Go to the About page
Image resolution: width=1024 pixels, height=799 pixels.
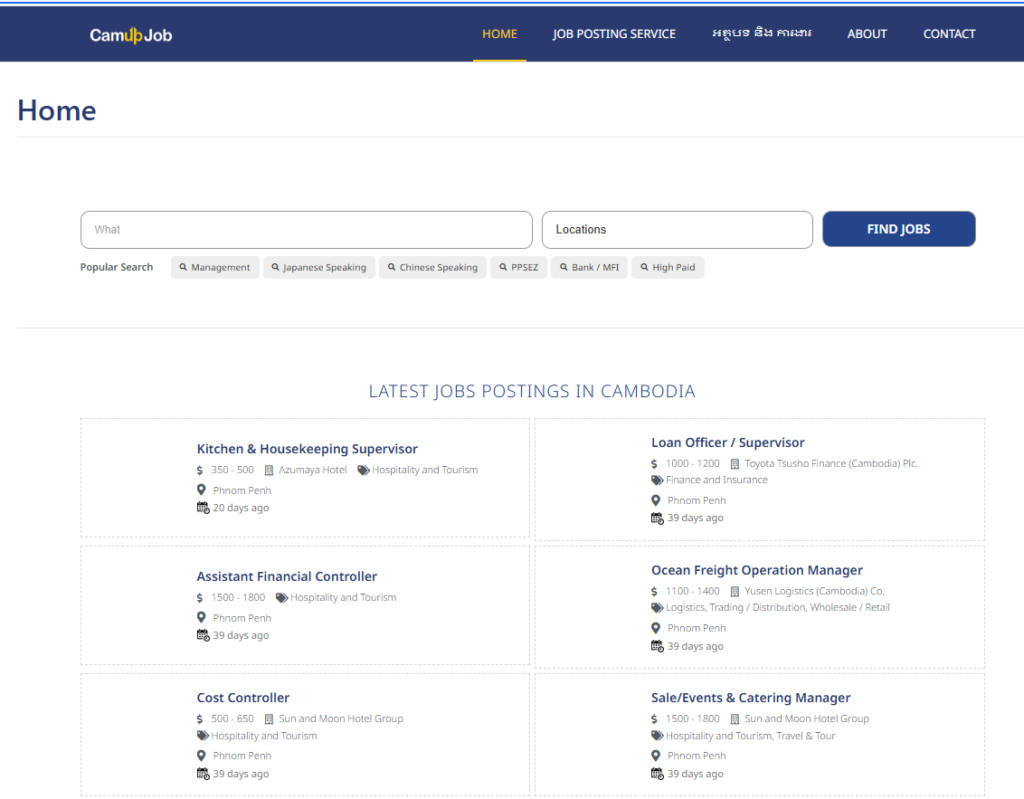coord(867,34)
